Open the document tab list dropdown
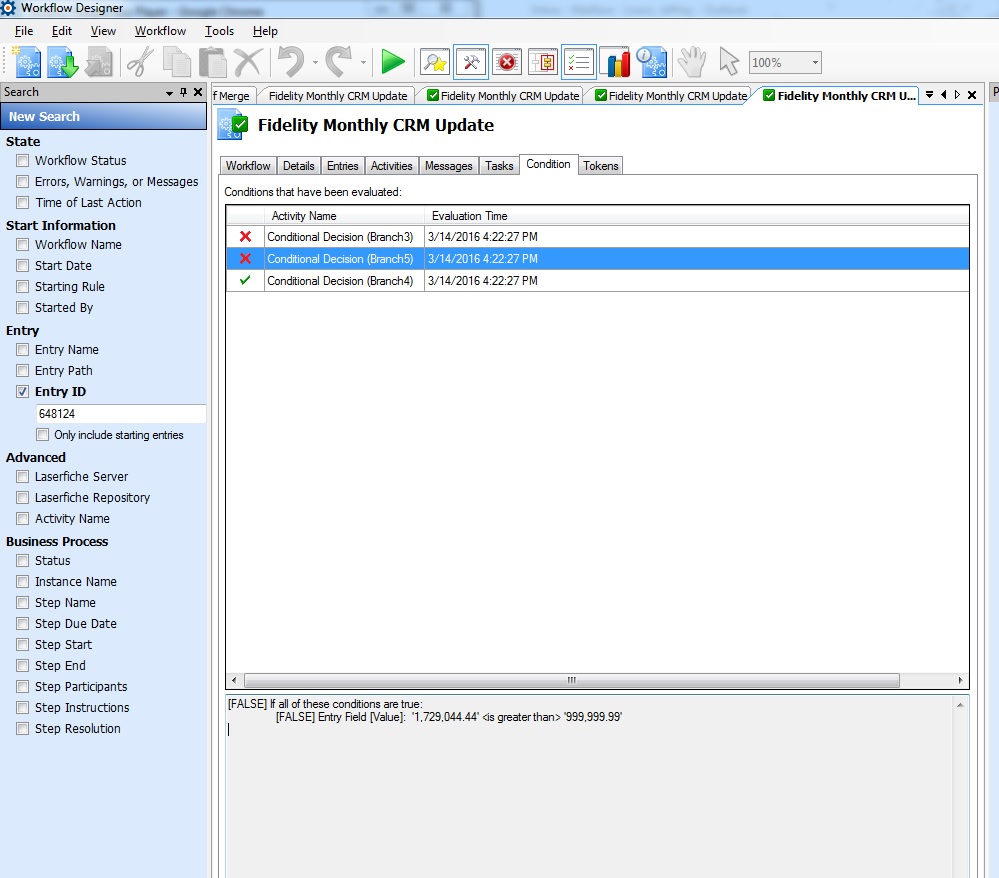Viewport: 999px width, 878px height. pos(930,95)
